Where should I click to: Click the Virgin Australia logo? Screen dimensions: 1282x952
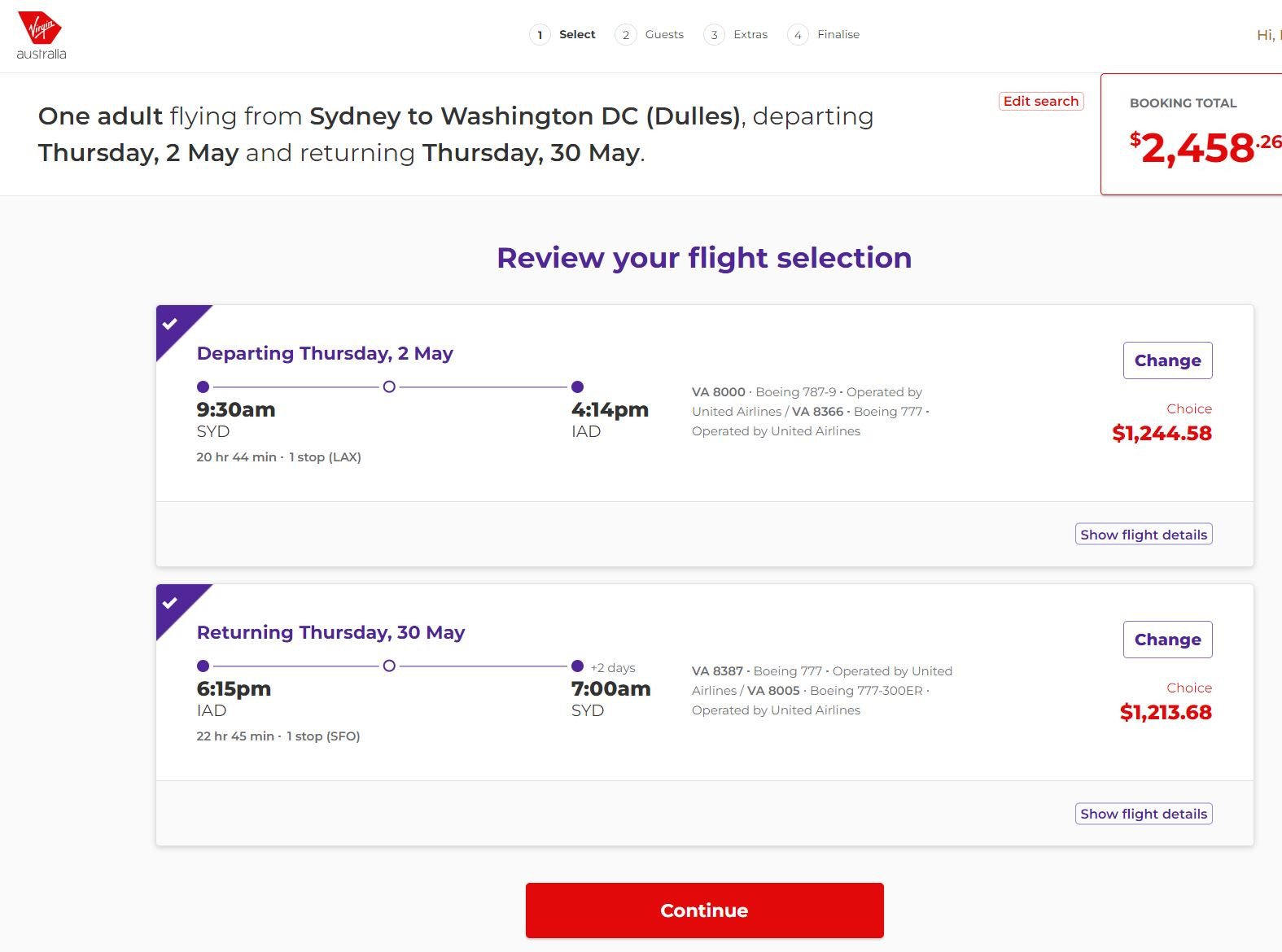41,36
